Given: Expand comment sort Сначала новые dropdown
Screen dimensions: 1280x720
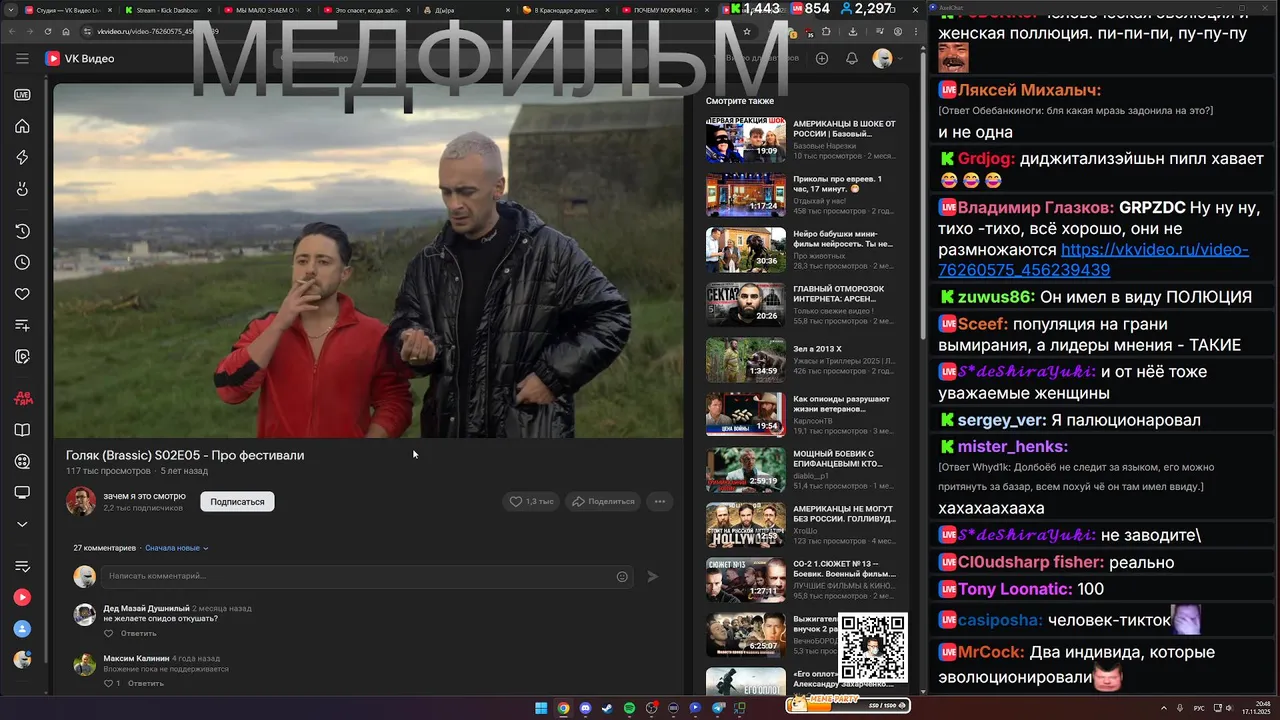Looking at the screenshot, I should click(x=177, y=548).
